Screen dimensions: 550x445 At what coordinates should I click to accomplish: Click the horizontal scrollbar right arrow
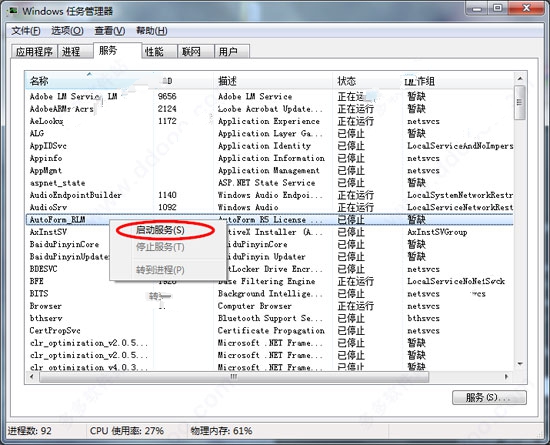pos(507,377)
